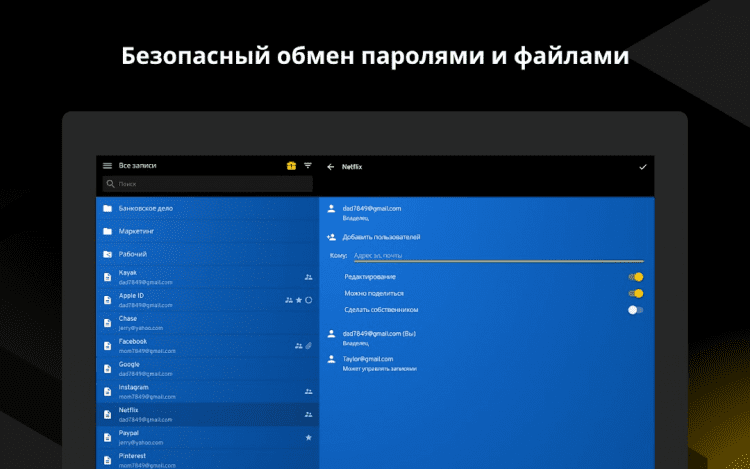The image size is (750, 469).
Task: Toggle the Можно поделиться switch
Action: (636, 294)
